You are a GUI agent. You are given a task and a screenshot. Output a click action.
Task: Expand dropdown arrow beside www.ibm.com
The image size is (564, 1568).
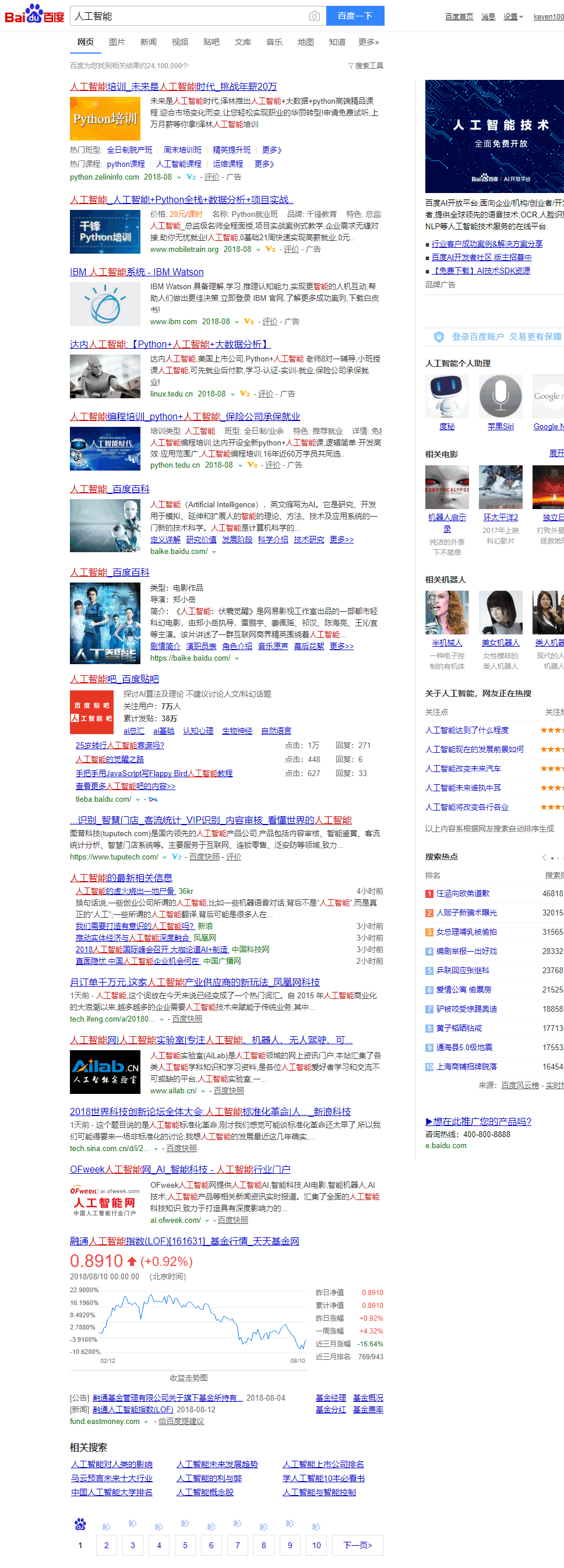tap(237, 322)
